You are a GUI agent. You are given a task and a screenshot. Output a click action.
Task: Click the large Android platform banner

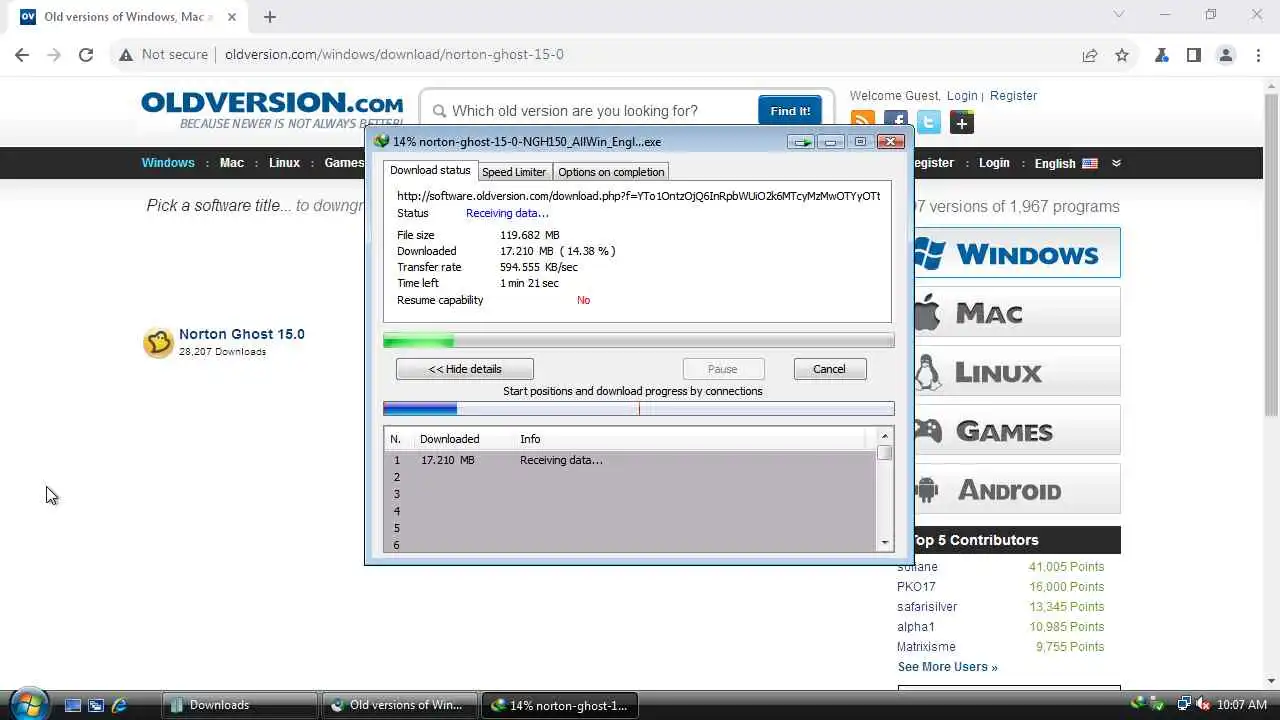tap(1017, 489)
